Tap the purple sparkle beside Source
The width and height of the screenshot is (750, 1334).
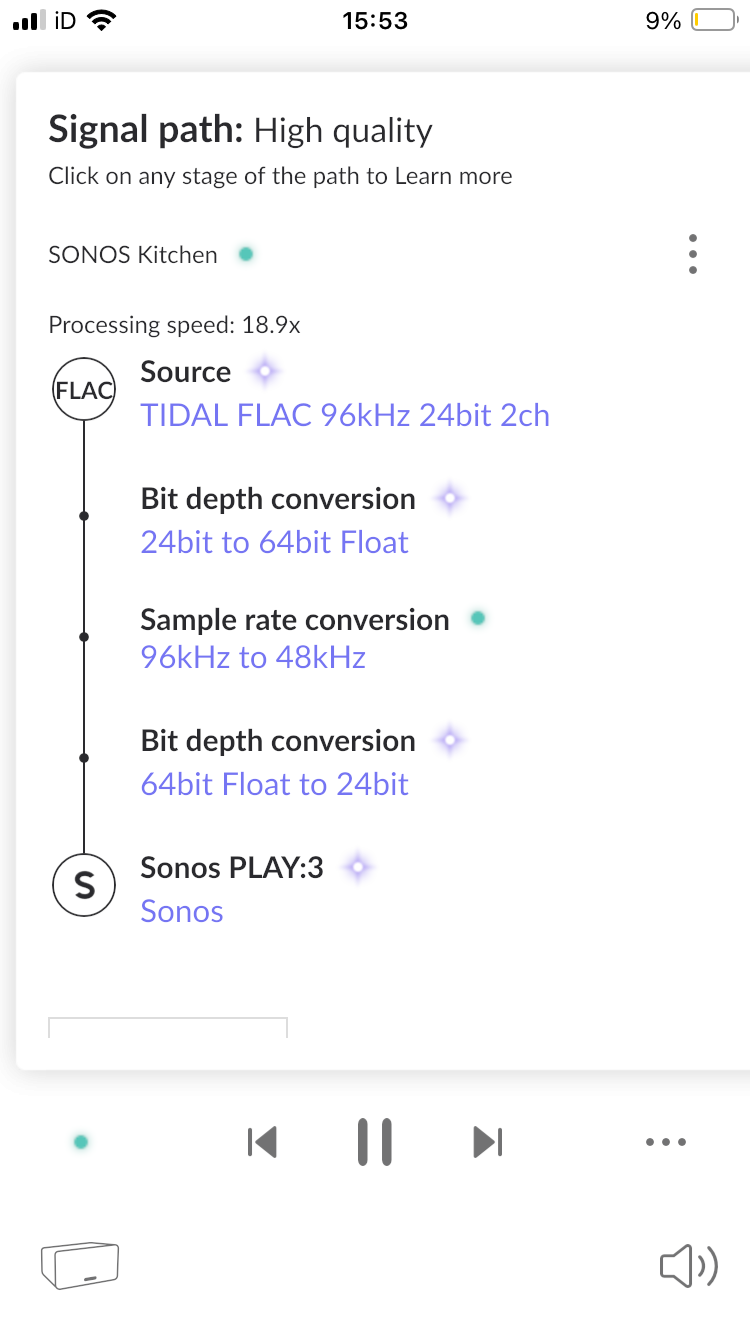pyautogui.click(x=264, y=372)
